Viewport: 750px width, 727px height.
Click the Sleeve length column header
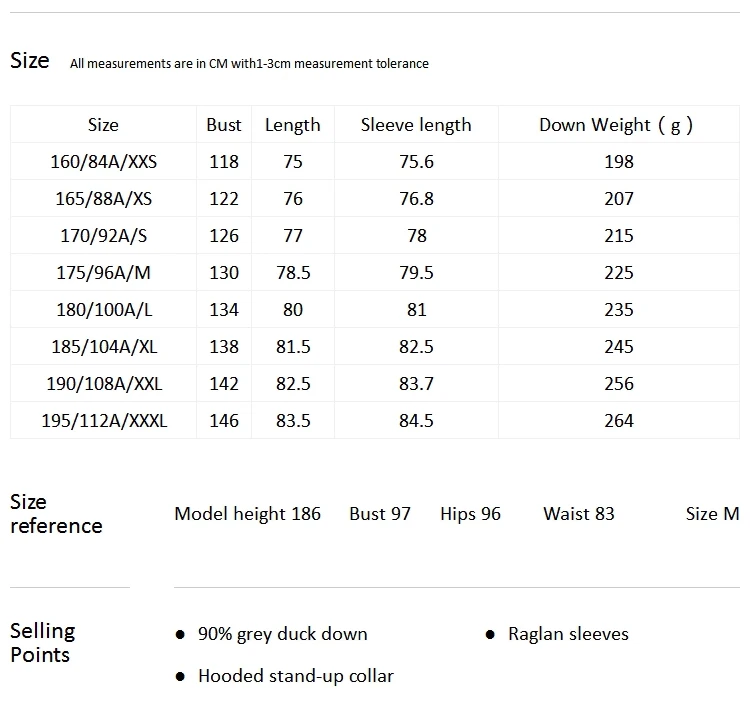click(x=416, y=125)
